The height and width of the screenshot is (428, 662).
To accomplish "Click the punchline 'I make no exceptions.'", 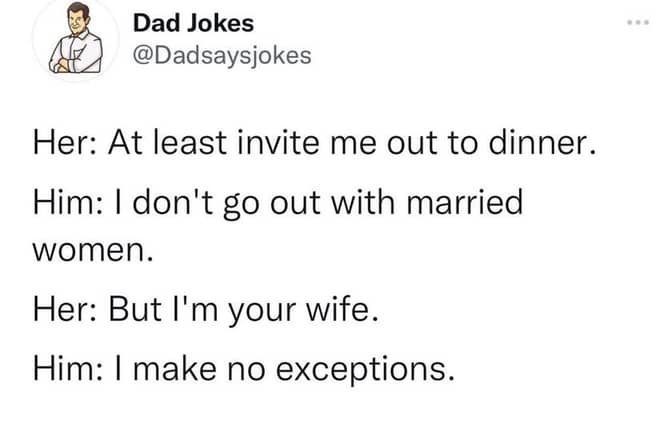I will 294,370.
